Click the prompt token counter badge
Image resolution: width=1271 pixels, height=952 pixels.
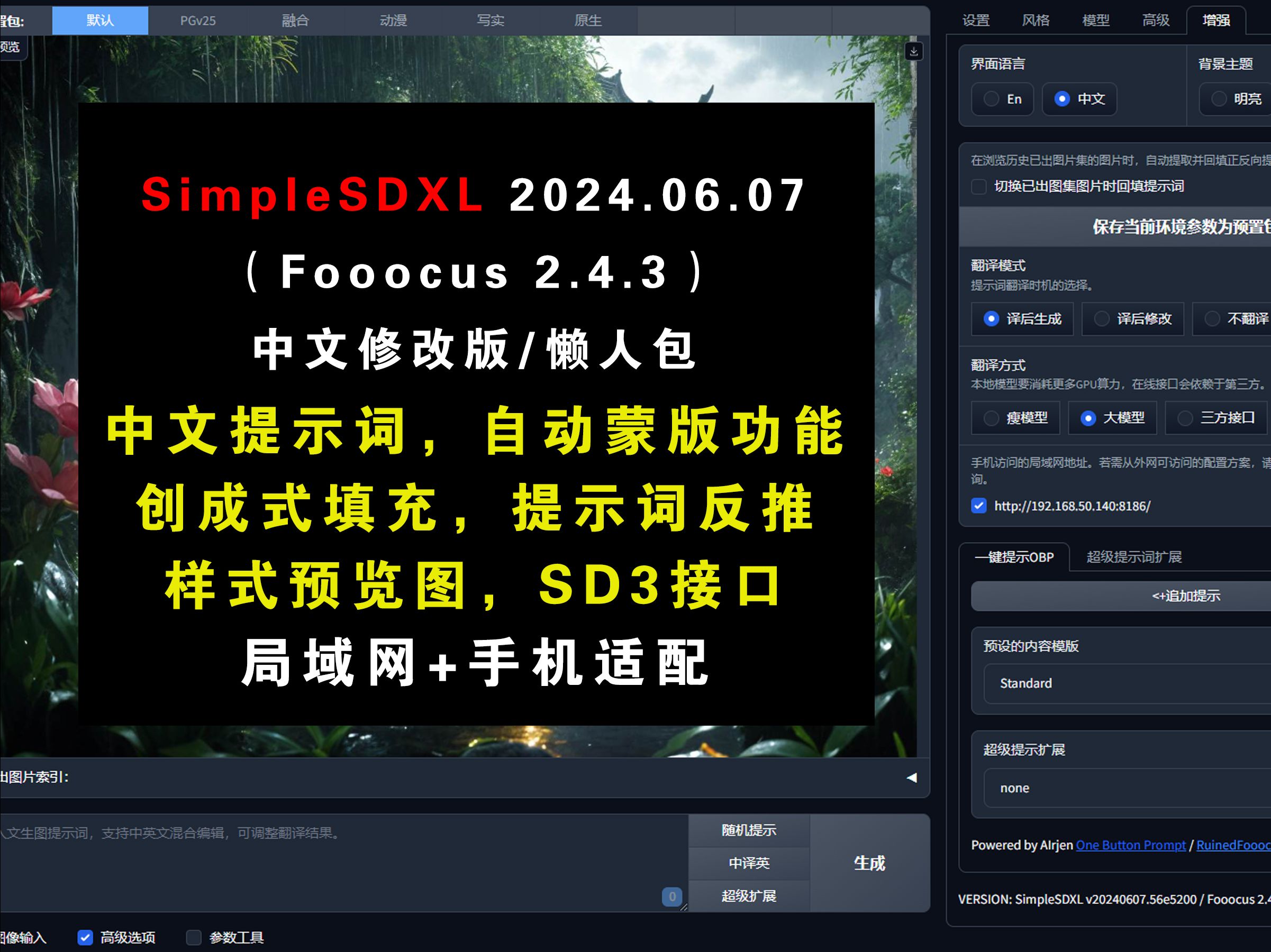(671, 897)
